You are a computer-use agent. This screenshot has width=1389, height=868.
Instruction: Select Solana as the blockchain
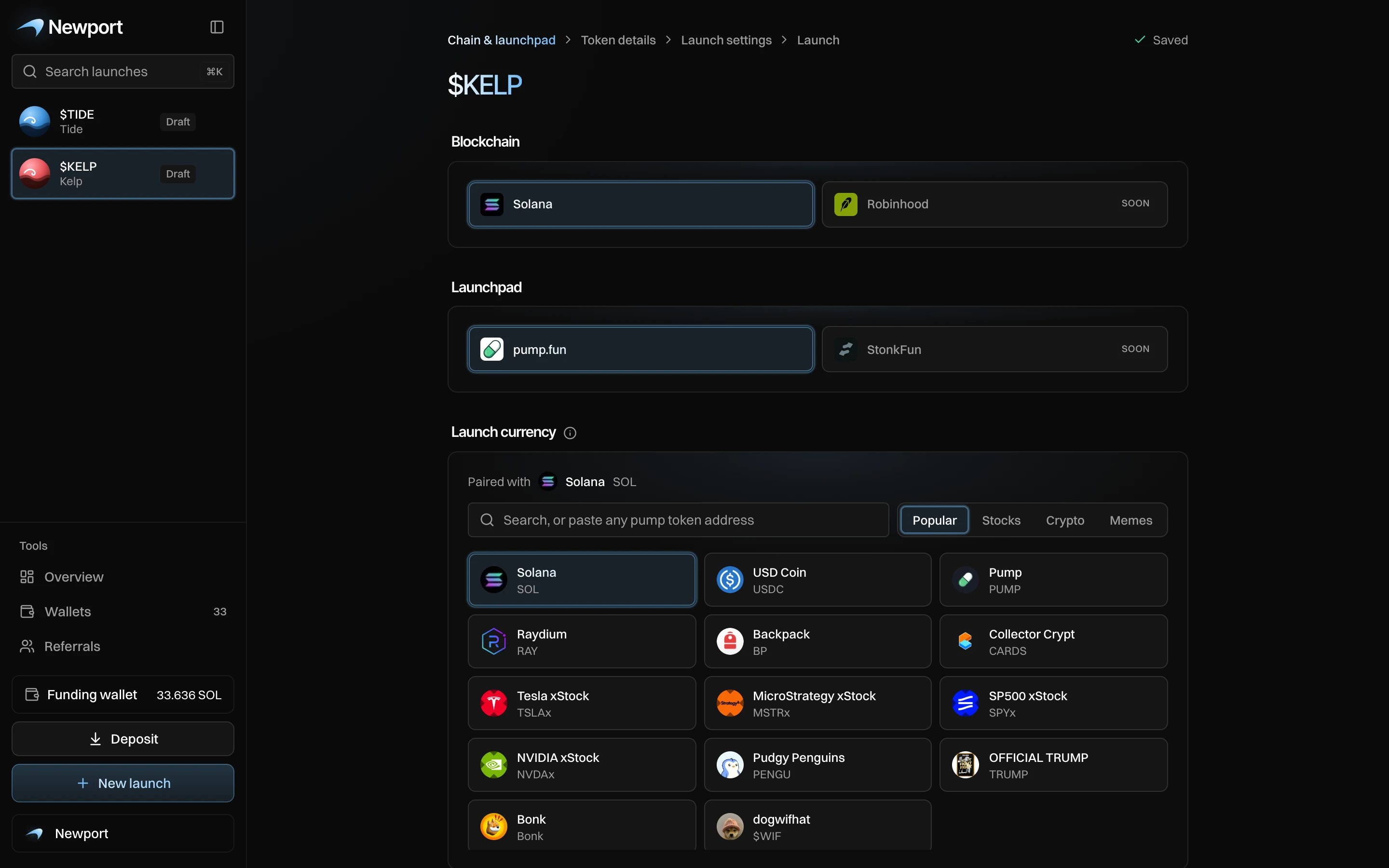click(640, 204)
